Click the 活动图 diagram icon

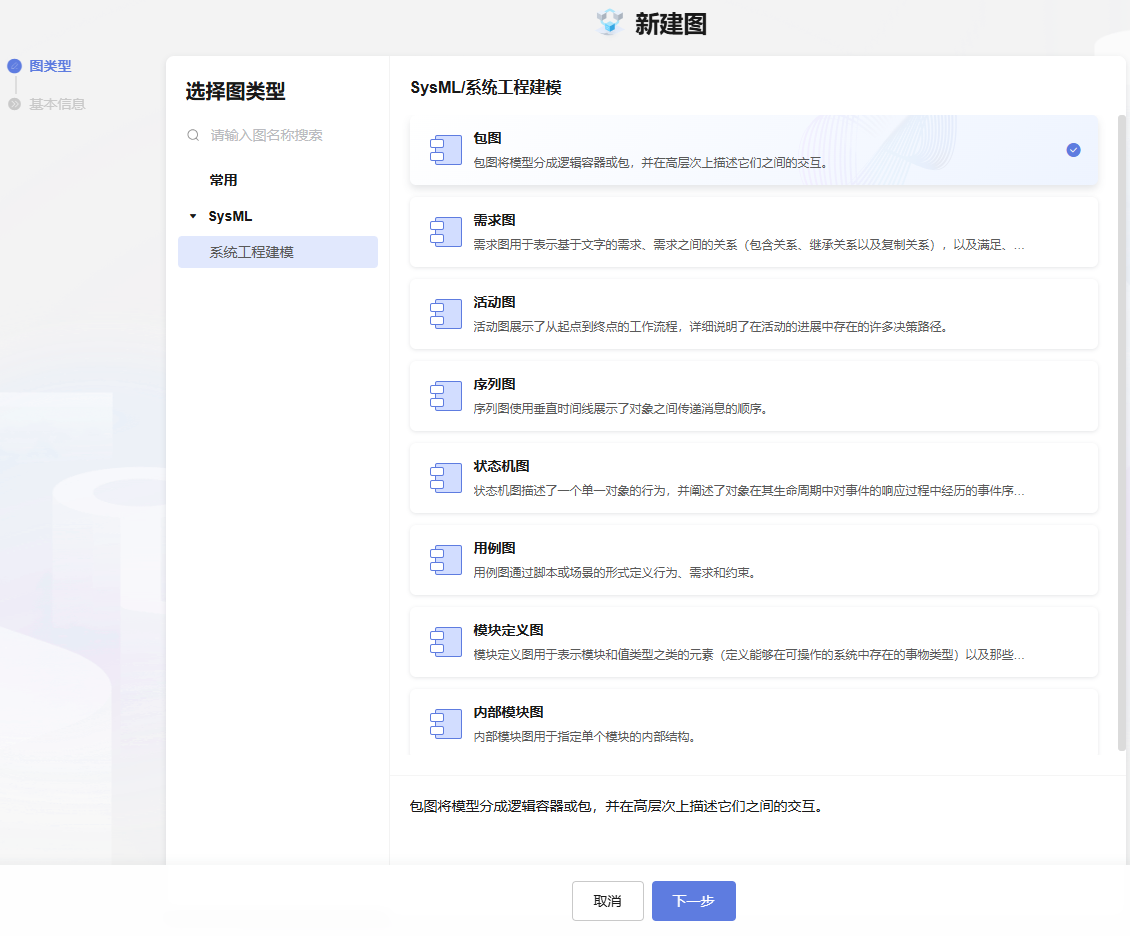445,314
